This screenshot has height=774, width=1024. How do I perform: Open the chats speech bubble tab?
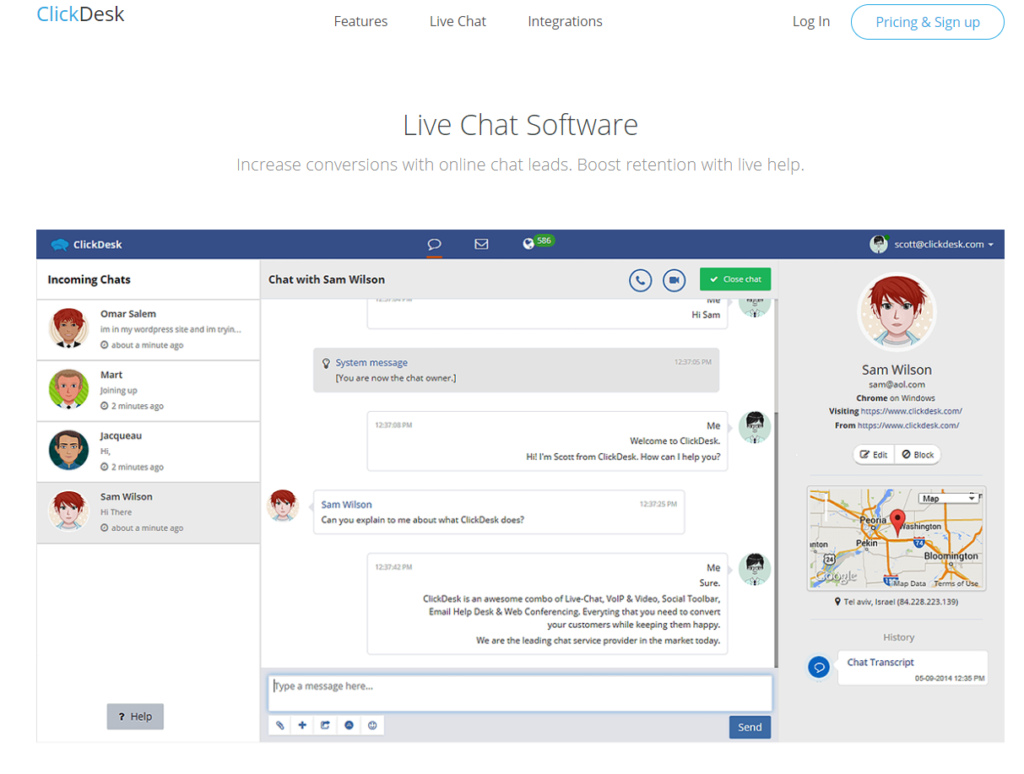(434, 244)
